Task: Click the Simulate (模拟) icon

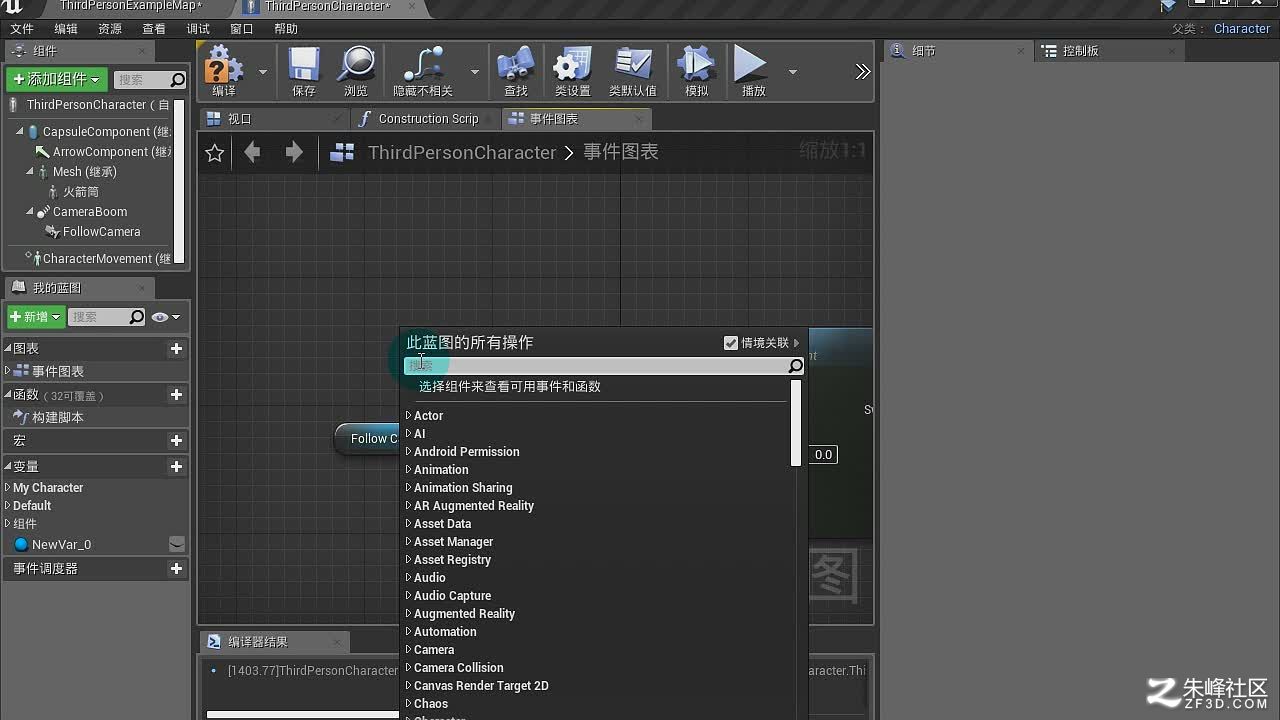Action: tap(696, 65)
